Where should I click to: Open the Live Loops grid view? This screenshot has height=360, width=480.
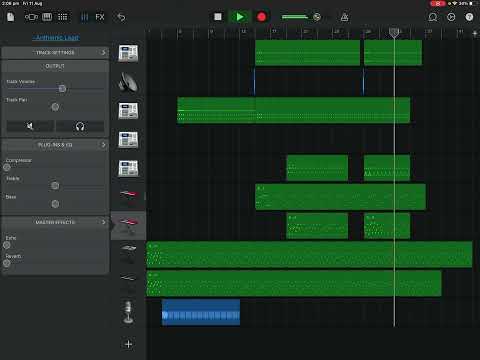pos(63,17)
